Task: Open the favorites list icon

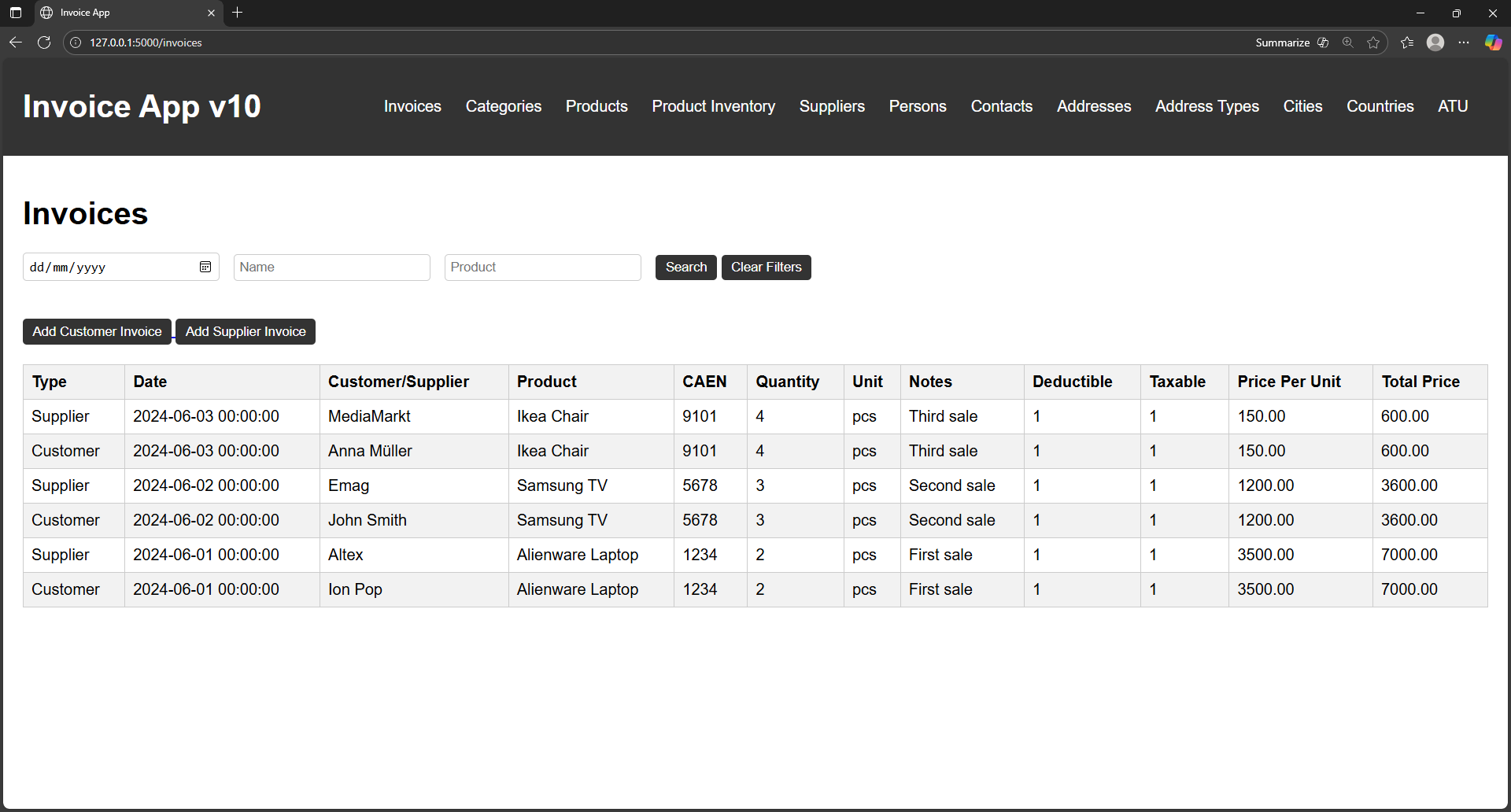Action: (x=1407, y=42)
